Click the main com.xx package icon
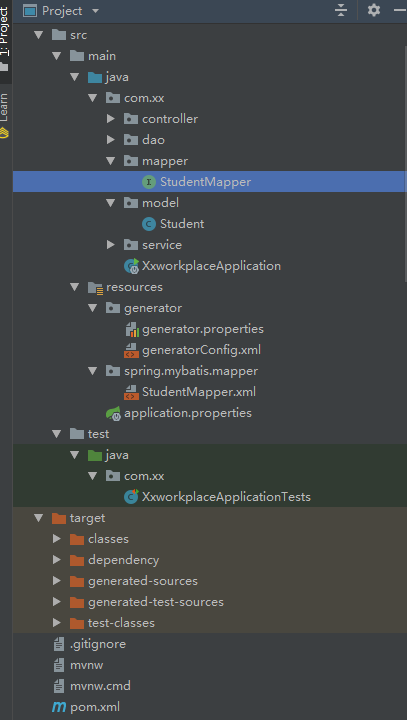The height and width of the screenshot is (720, 407). [113, 98]
